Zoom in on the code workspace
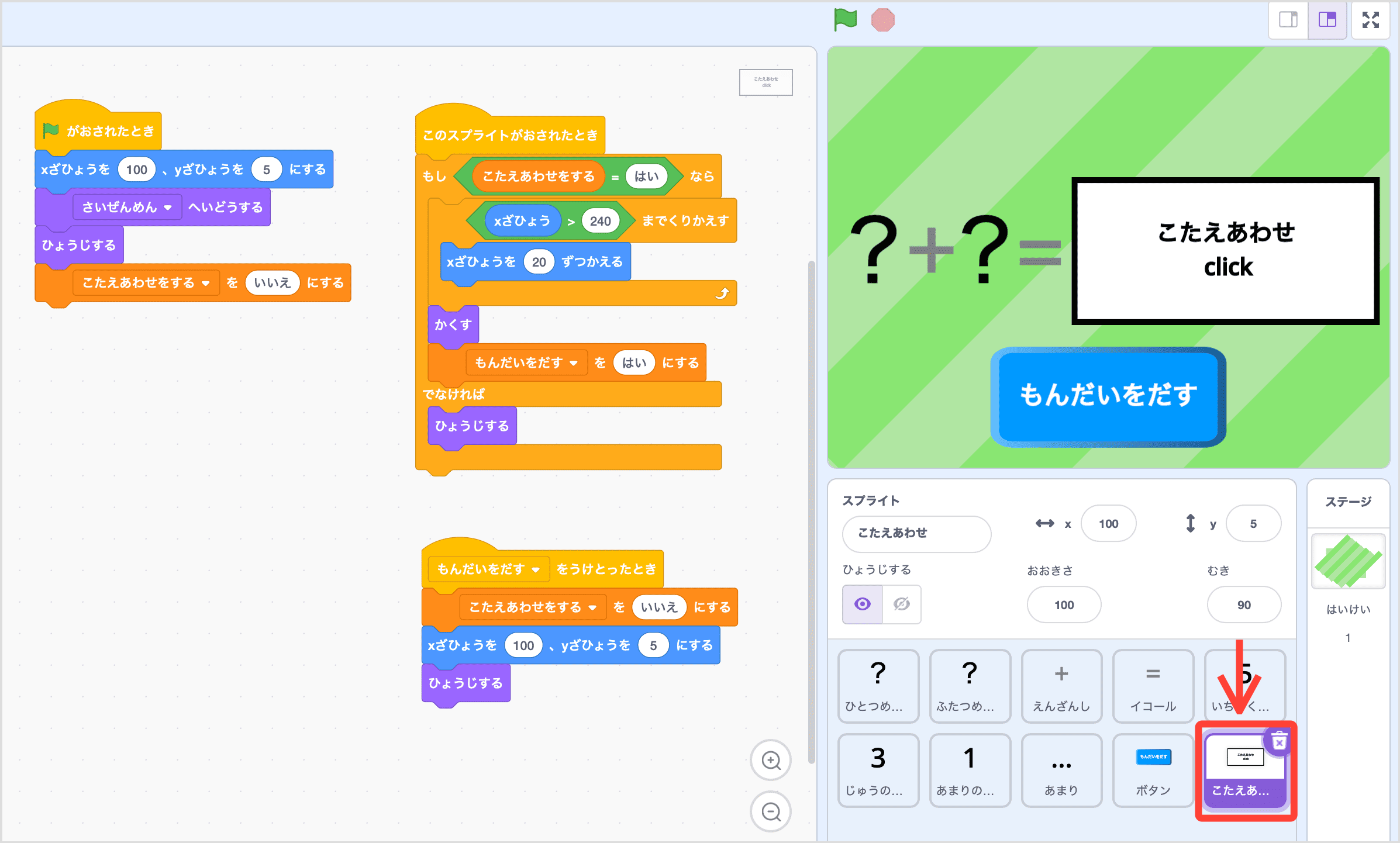Viewport: 1400px width, 843px height. [x=771, y=760]
